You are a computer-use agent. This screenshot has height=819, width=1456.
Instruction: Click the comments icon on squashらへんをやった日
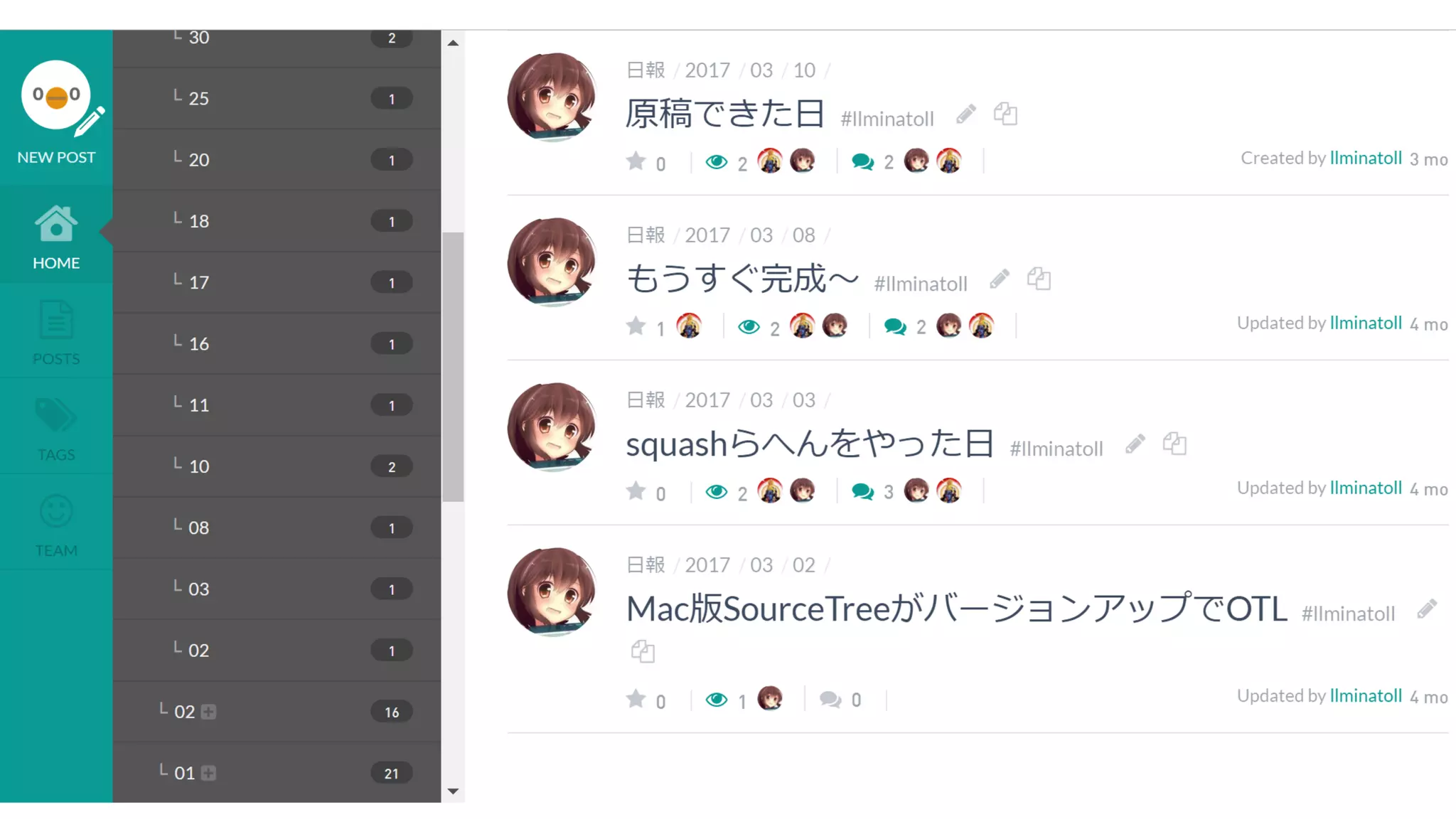862,492
